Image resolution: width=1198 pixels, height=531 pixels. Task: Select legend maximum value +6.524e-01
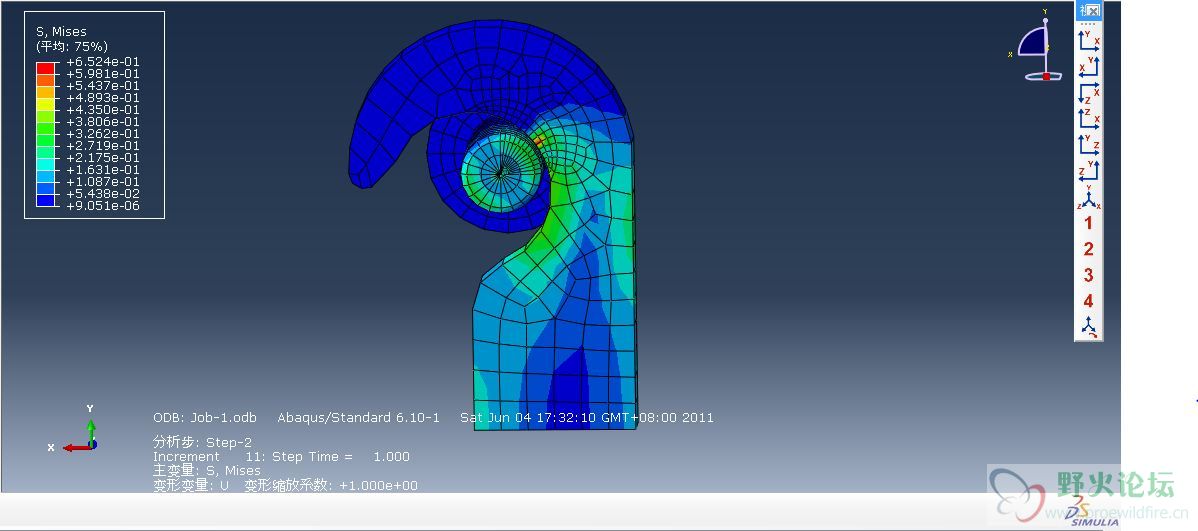click(x=103, y=62)
